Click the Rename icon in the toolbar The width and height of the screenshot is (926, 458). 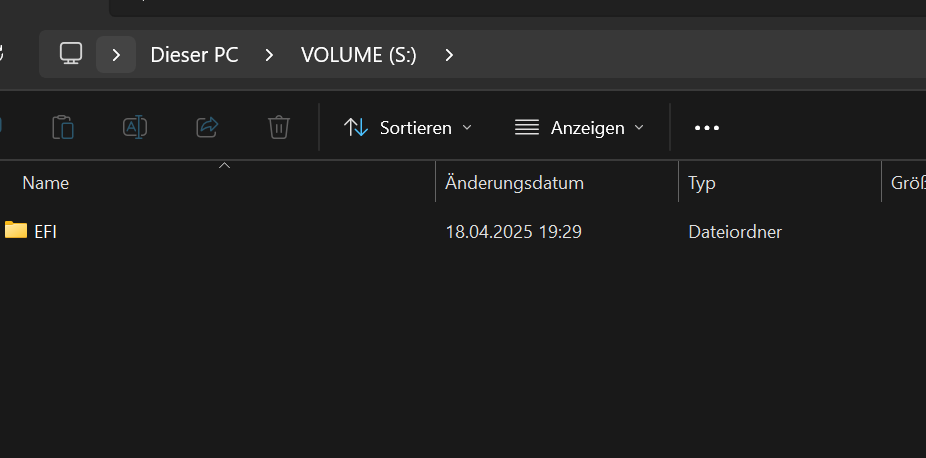click(135, 127)
